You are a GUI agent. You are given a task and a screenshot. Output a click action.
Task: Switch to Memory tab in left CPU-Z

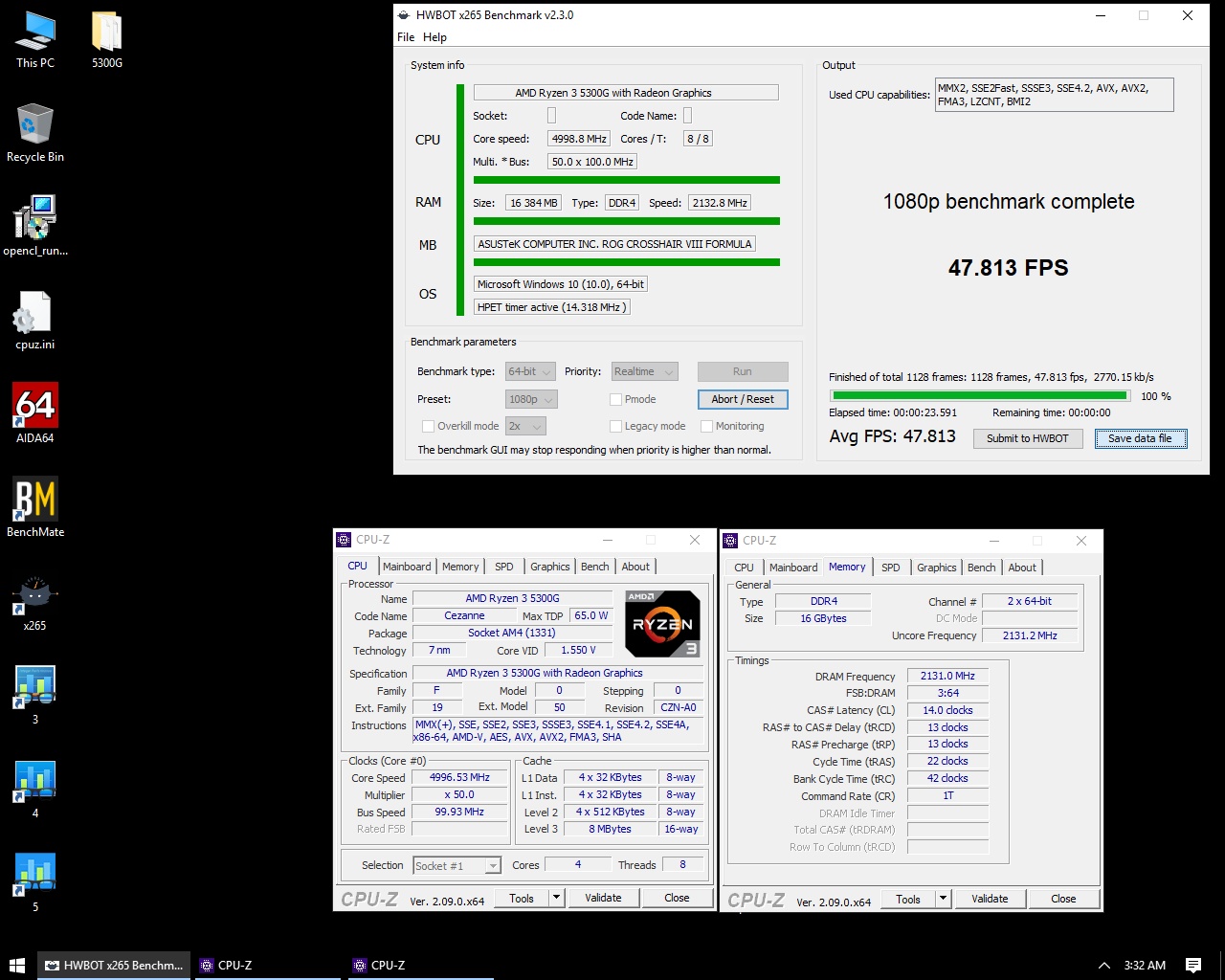(460, 567)
